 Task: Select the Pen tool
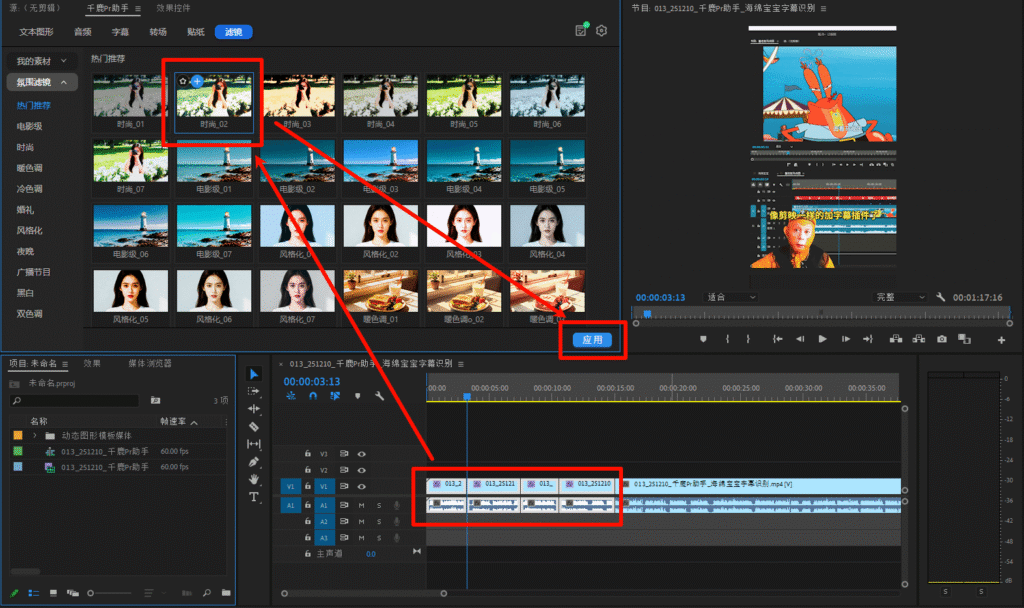254,462
